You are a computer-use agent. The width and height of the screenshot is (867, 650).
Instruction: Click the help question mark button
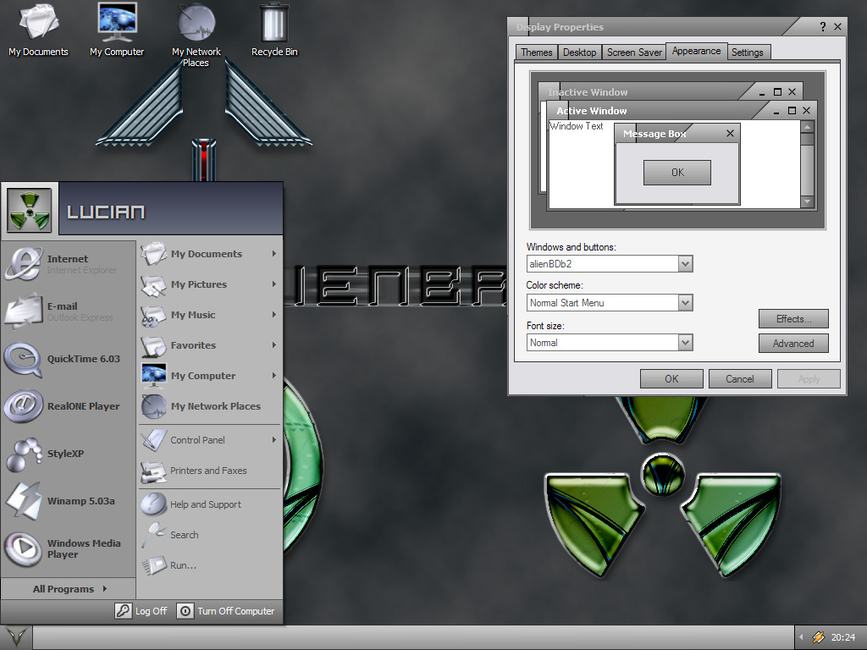coord(823,27)
